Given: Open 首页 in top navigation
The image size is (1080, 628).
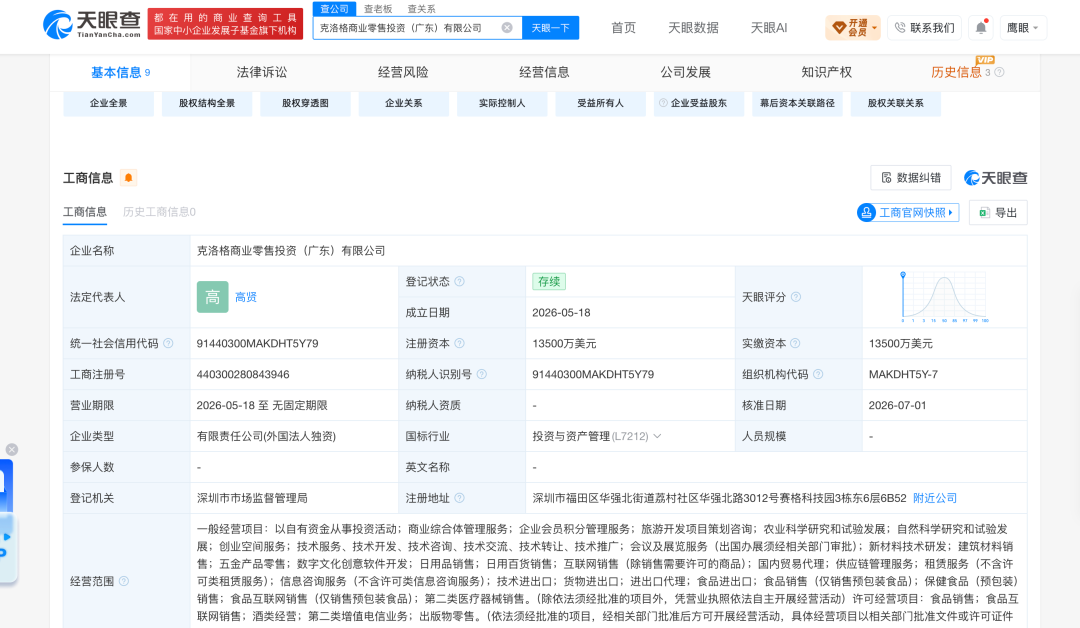Looking at the screenshot, I should (x=623, y=28).
